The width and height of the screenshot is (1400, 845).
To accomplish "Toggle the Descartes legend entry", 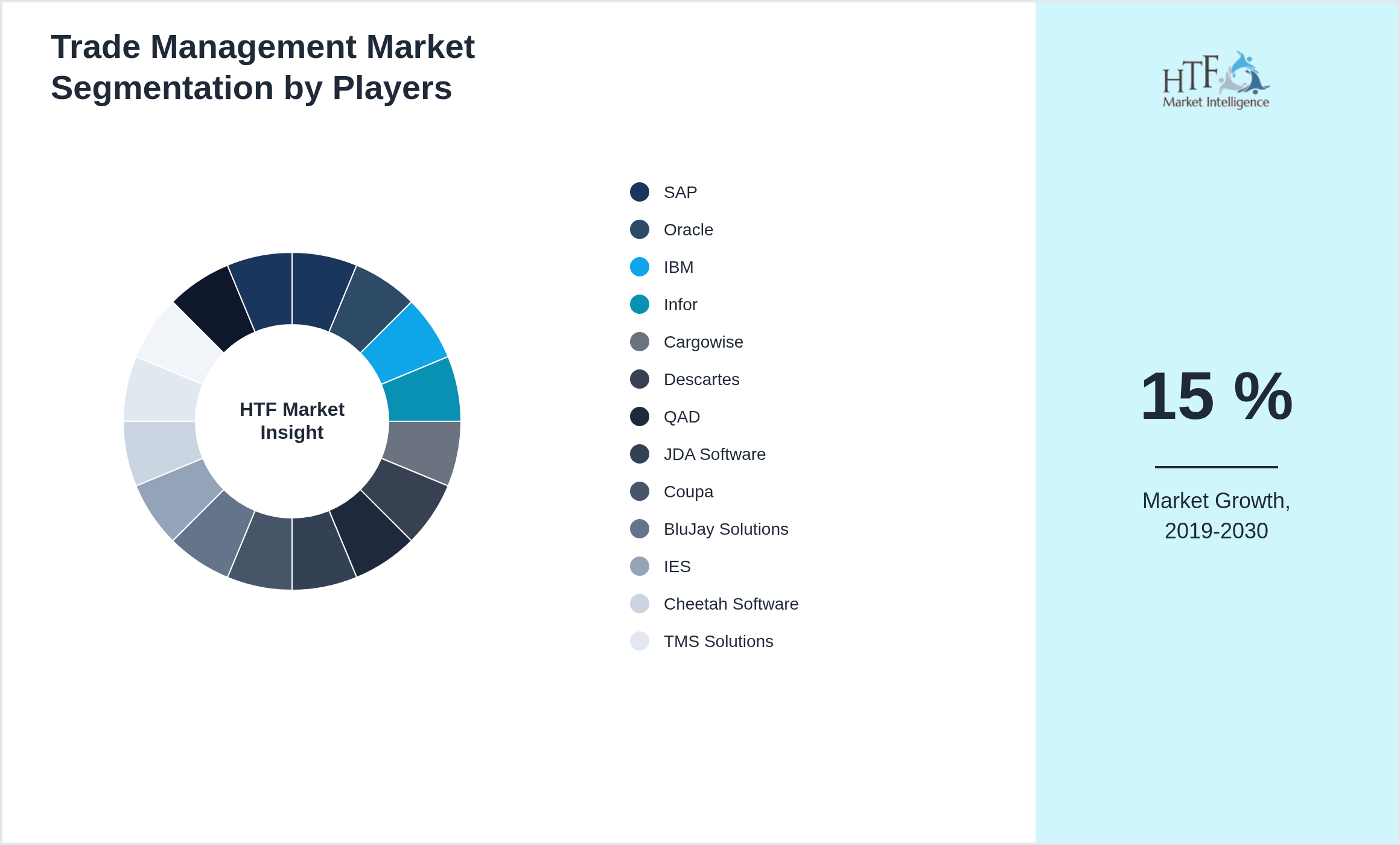I will point(702,379).
